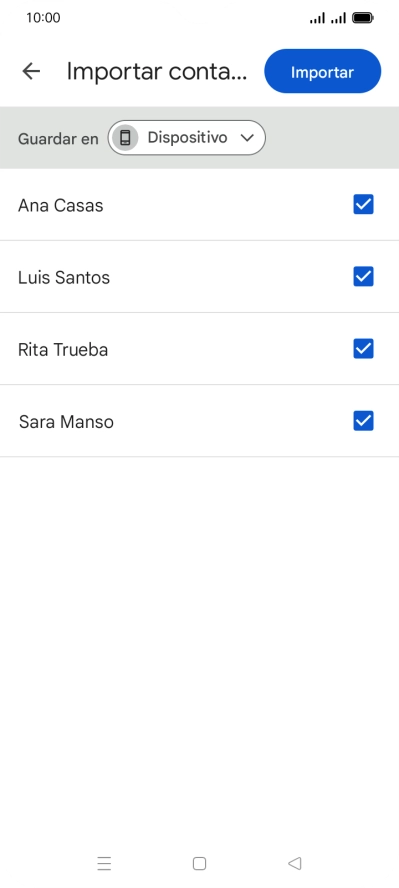This screenshot has height=888, width=399.
Task: Uncheck the Ana Casas checkbox
Action: (x=363, y=204)
